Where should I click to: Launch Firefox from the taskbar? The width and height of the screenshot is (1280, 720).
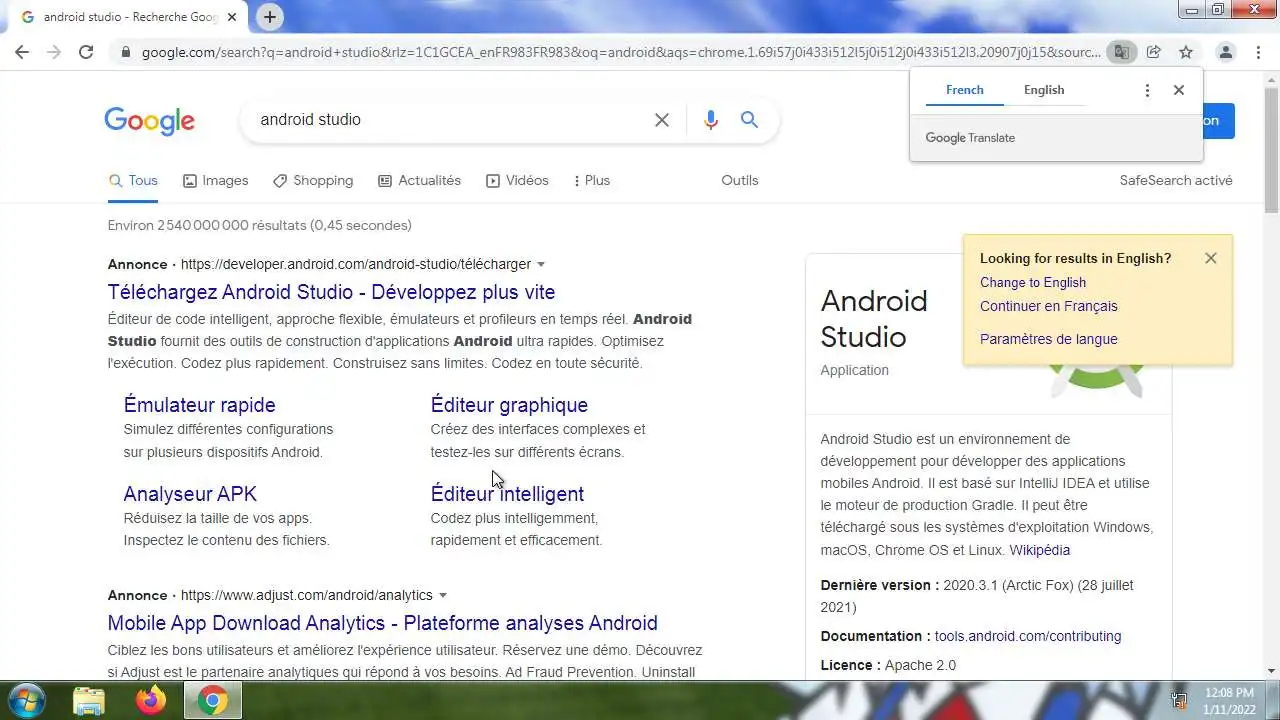pyautogui.click(x=151, y=701)
